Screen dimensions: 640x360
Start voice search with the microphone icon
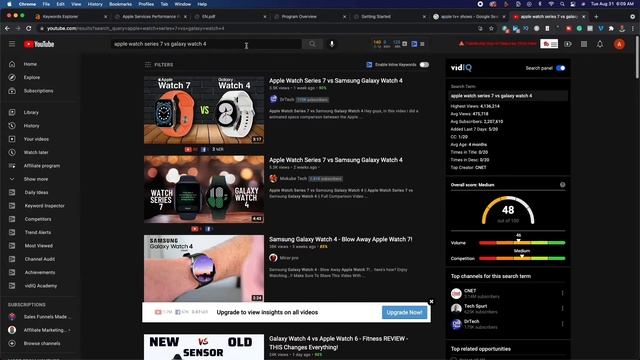[332, 44]
